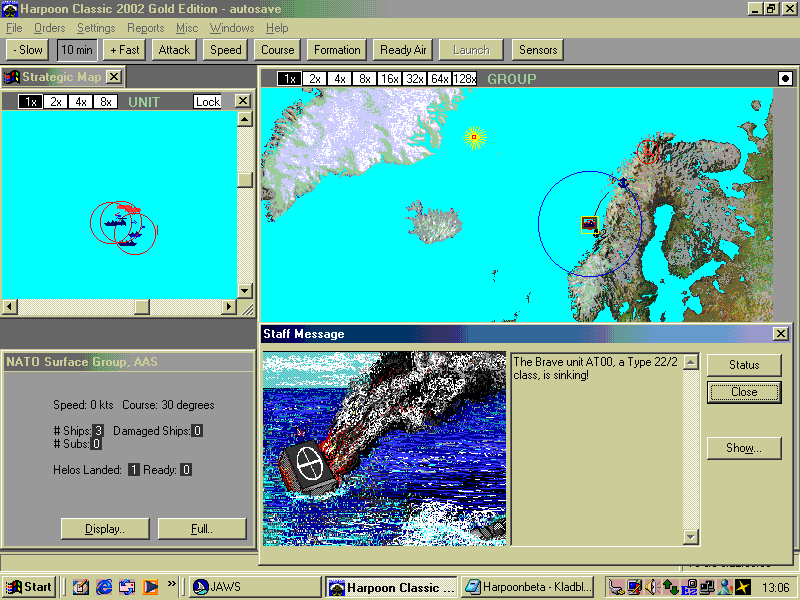Viewport: 800px width, 600px height.
Task: Expand the quick launch chevron on taskbar
Action: [x=171, y=583]
